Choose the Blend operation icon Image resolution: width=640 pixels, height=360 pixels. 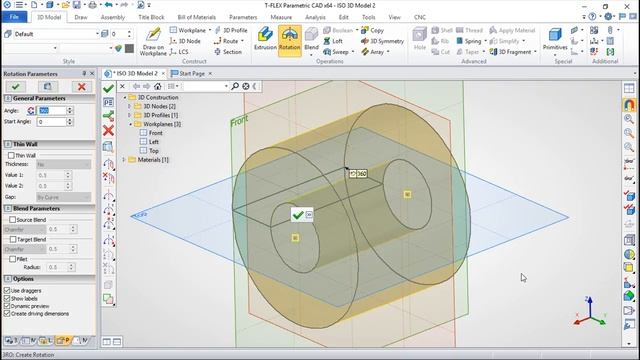coord(311,39)
